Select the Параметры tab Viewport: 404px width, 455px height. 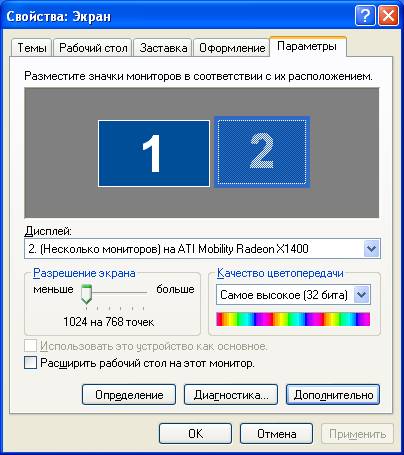point(307,46)
